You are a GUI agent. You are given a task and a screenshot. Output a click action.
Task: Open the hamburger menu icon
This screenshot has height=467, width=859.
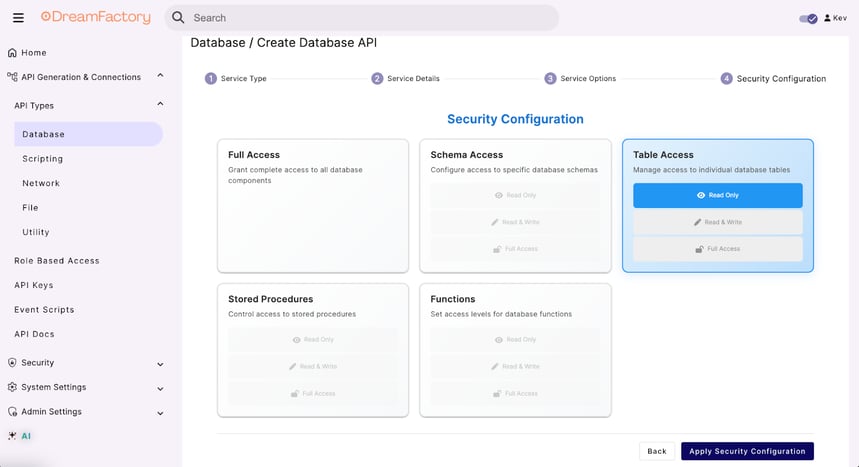(x=18, y=18)
